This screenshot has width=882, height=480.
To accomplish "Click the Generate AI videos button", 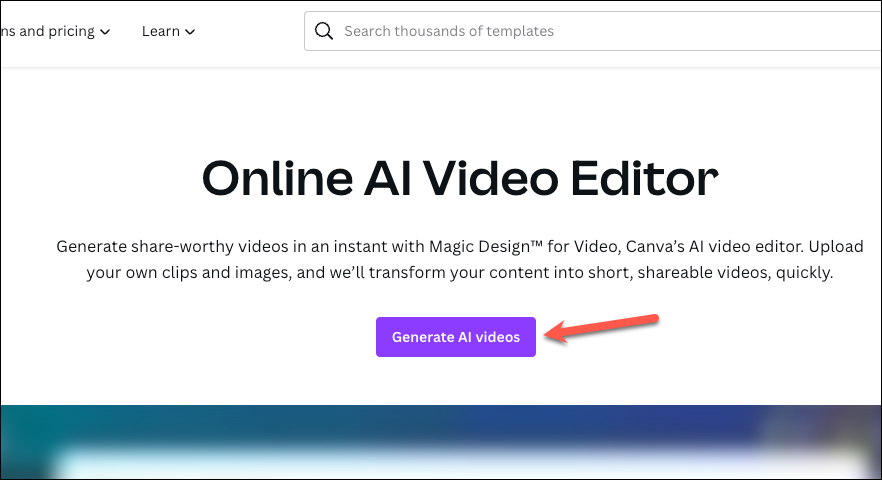I will click(456, 337).
